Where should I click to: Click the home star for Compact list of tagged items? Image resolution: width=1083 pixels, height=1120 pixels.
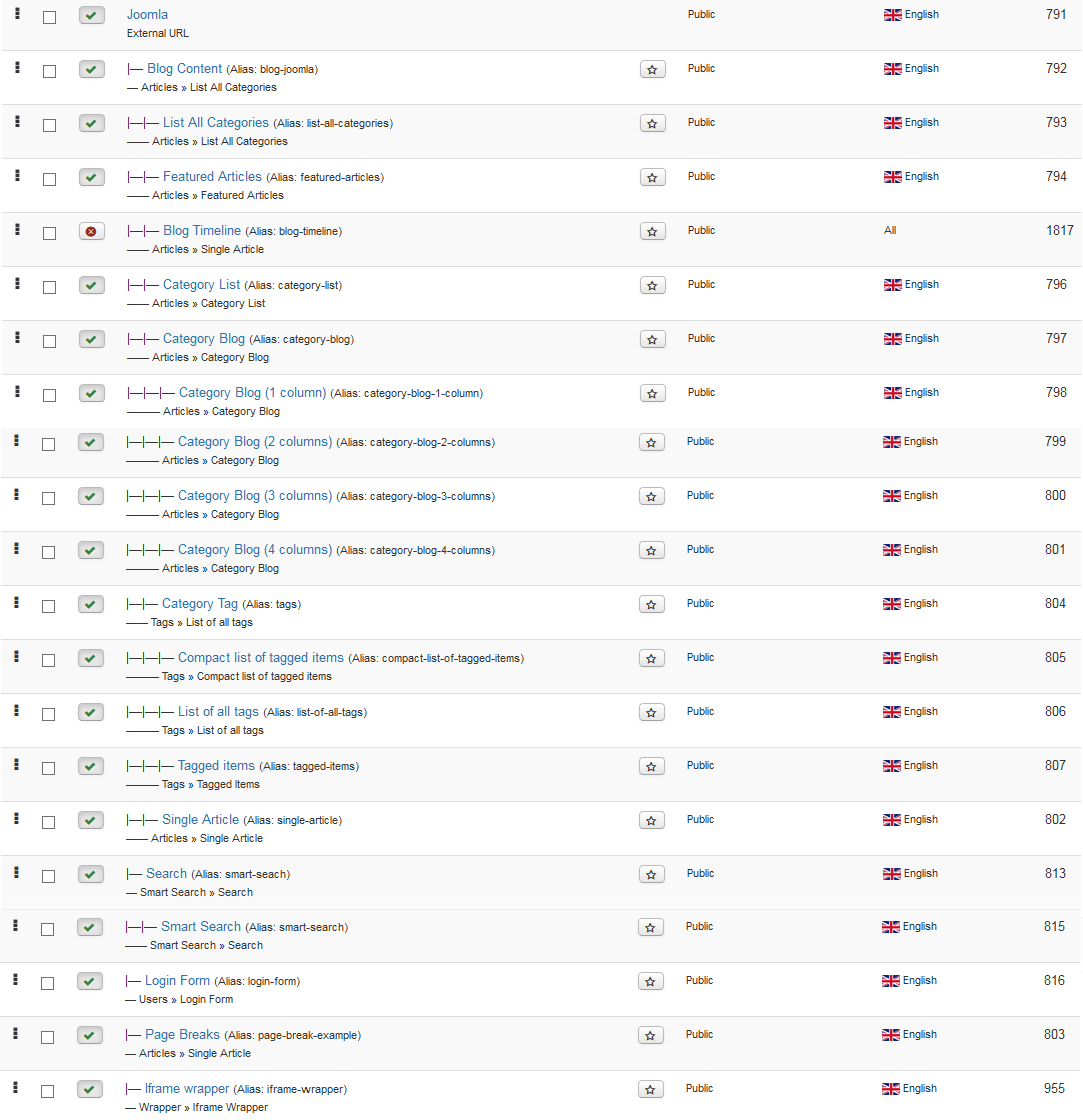(x=652, y=659)
